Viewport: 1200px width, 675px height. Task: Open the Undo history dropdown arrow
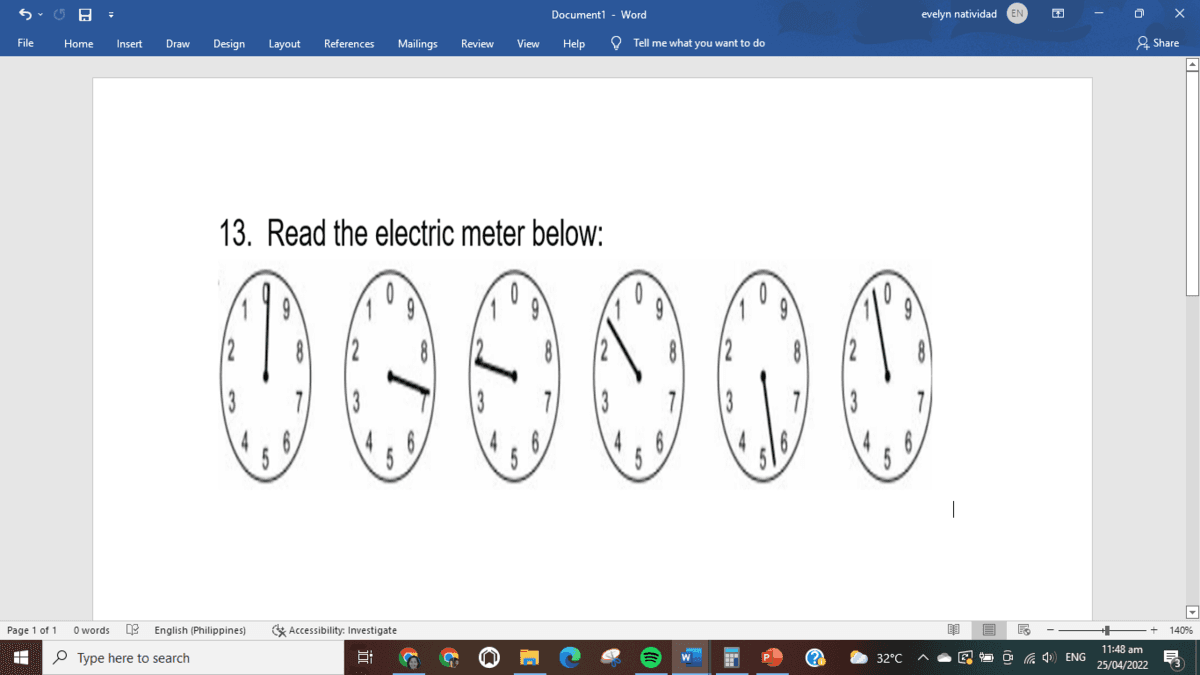(39, 15)
